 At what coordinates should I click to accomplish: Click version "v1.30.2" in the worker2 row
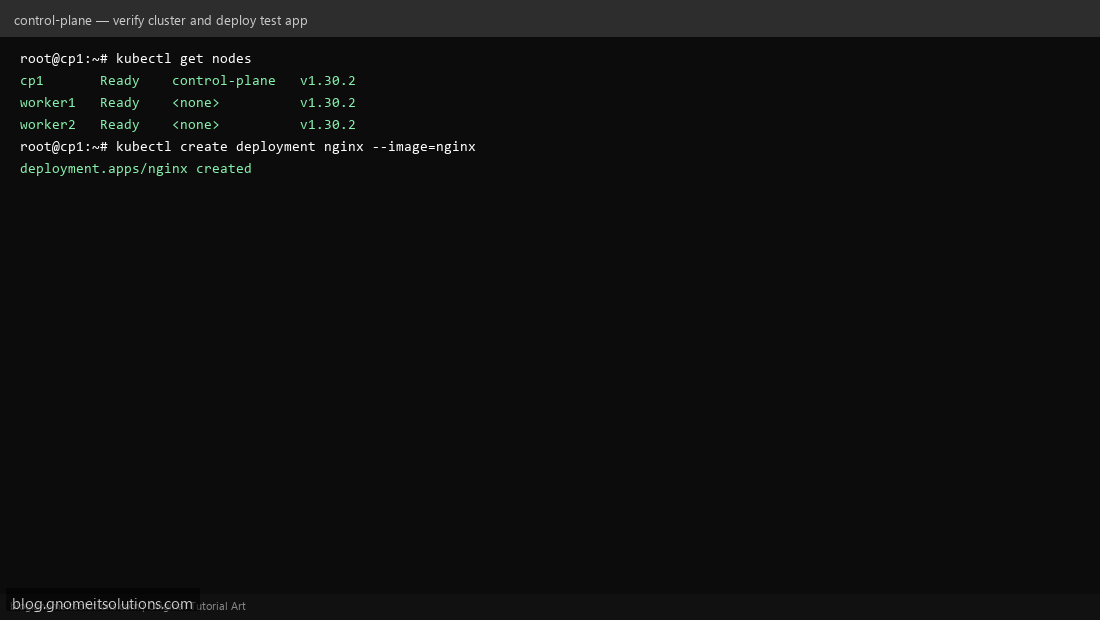pyautogui.click(x=328, y=124)
